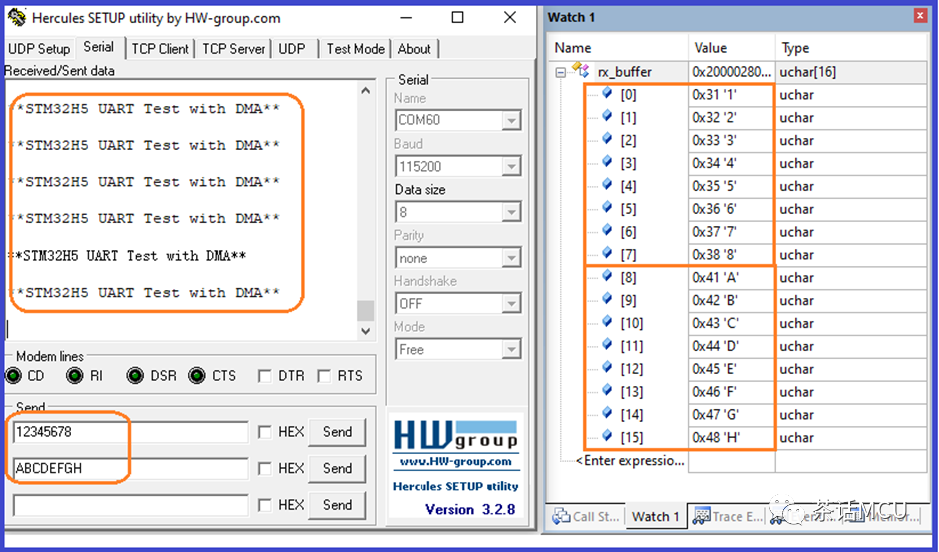Screen dimensions: 939x552
Task: Click the Value column header
Action: 731,48
